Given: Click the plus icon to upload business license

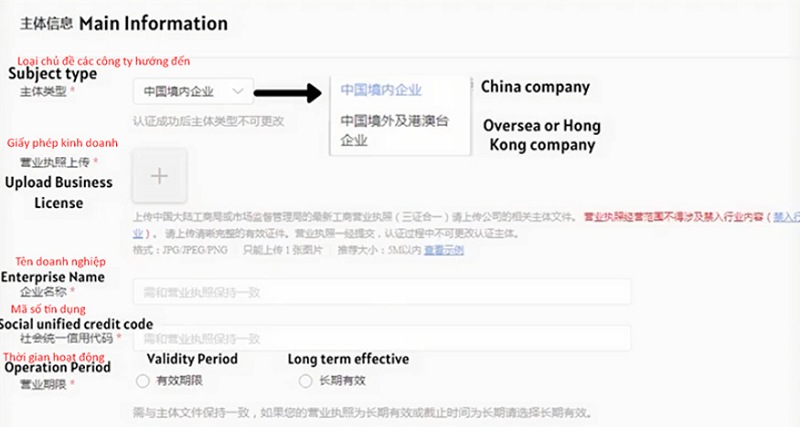Looking at the screenshot, I should click(159, 175).
